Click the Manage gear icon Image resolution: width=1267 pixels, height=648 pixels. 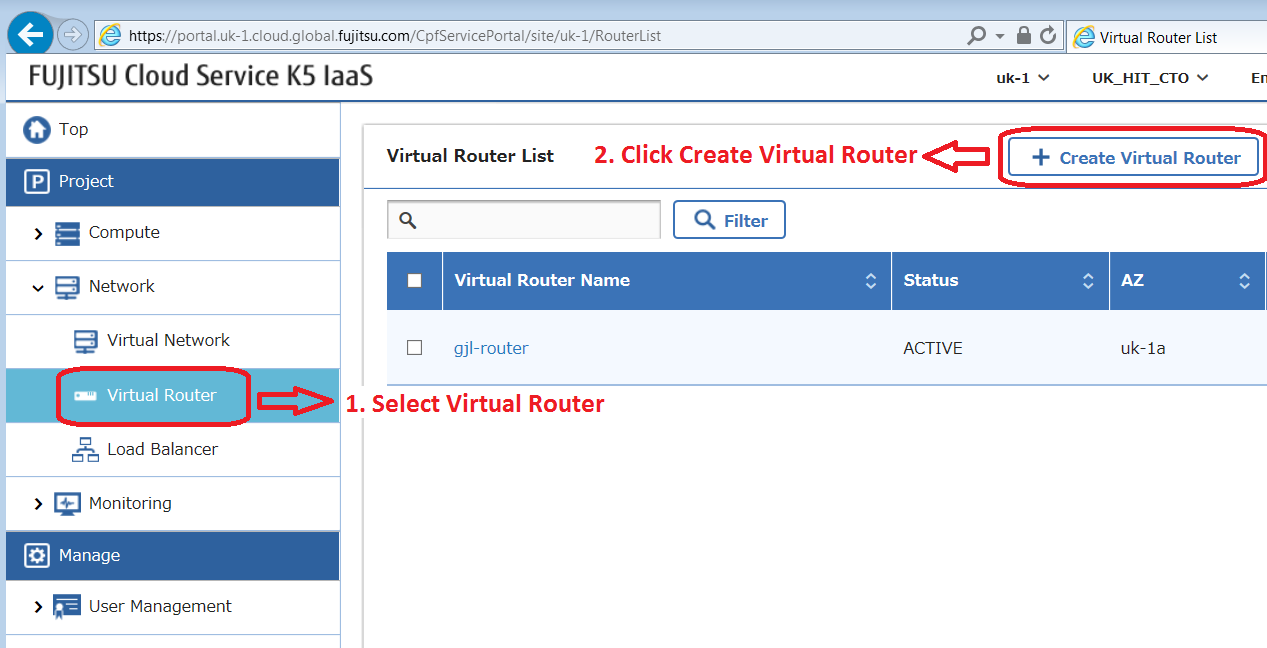pos(37,556)
